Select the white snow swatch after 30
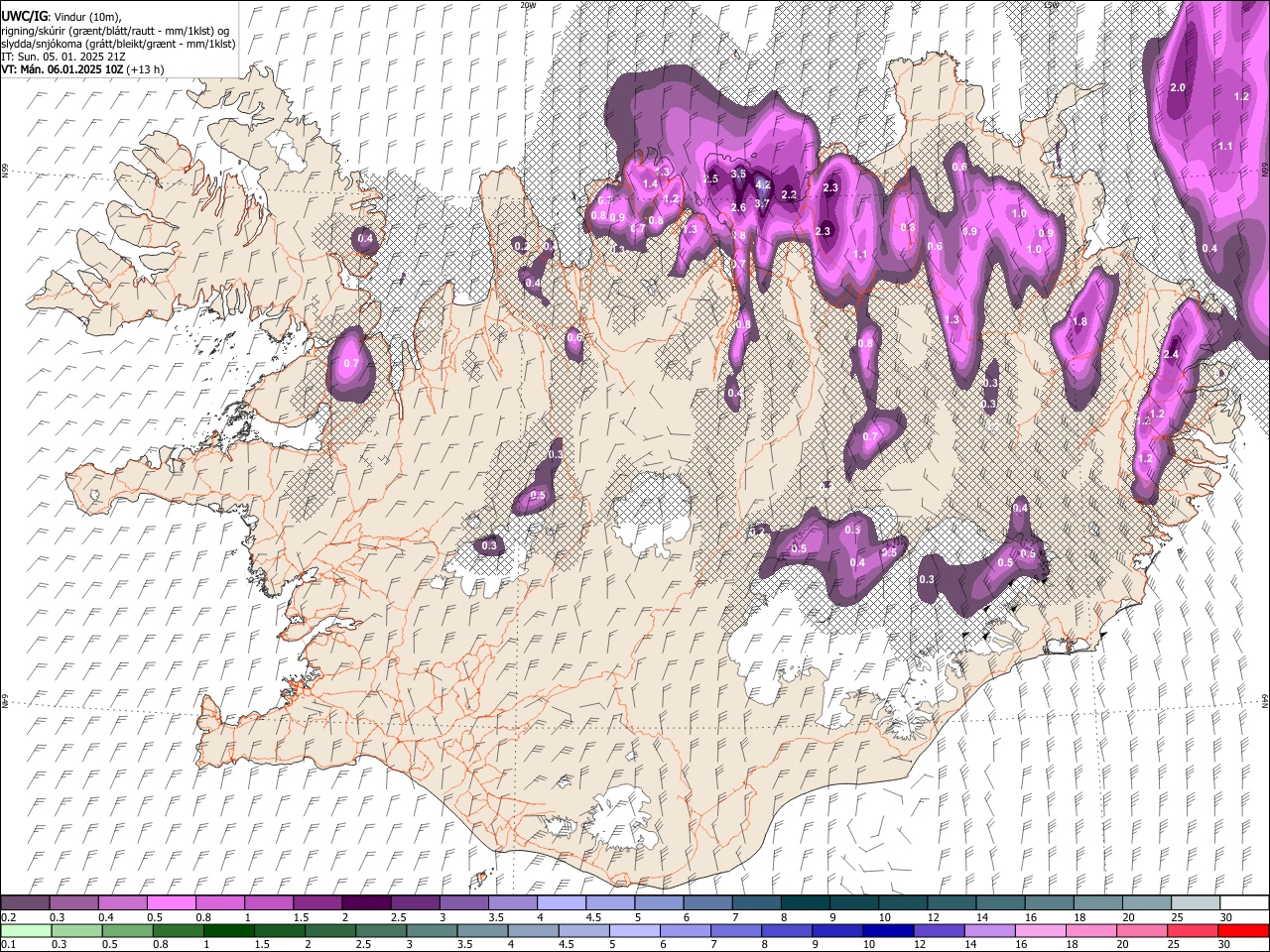1270x952 pixels. pyautogui.click(x=1243, y=903)
